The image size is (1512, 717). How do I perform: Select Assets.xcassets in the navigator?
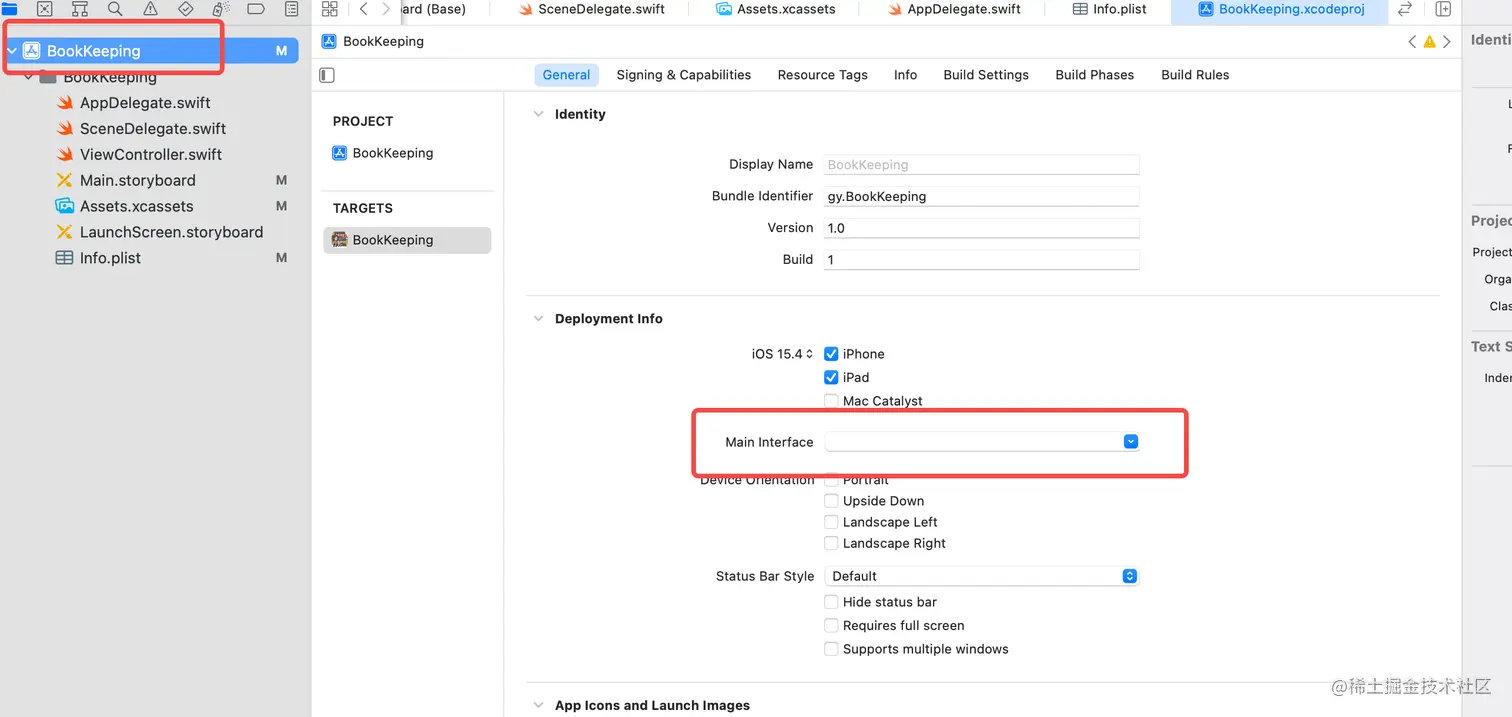(x=136, y=206)
